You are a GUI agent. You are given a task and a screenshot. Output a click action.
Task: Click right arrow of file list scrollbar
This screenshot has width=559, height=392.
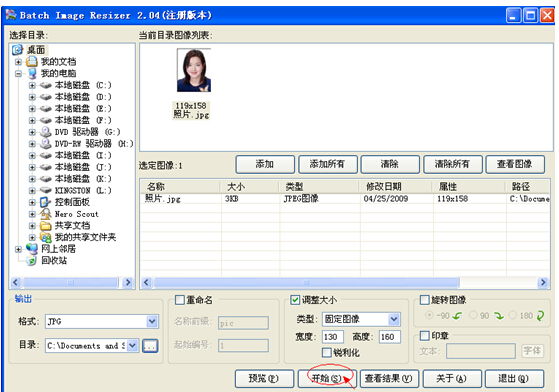coord(543,283)
